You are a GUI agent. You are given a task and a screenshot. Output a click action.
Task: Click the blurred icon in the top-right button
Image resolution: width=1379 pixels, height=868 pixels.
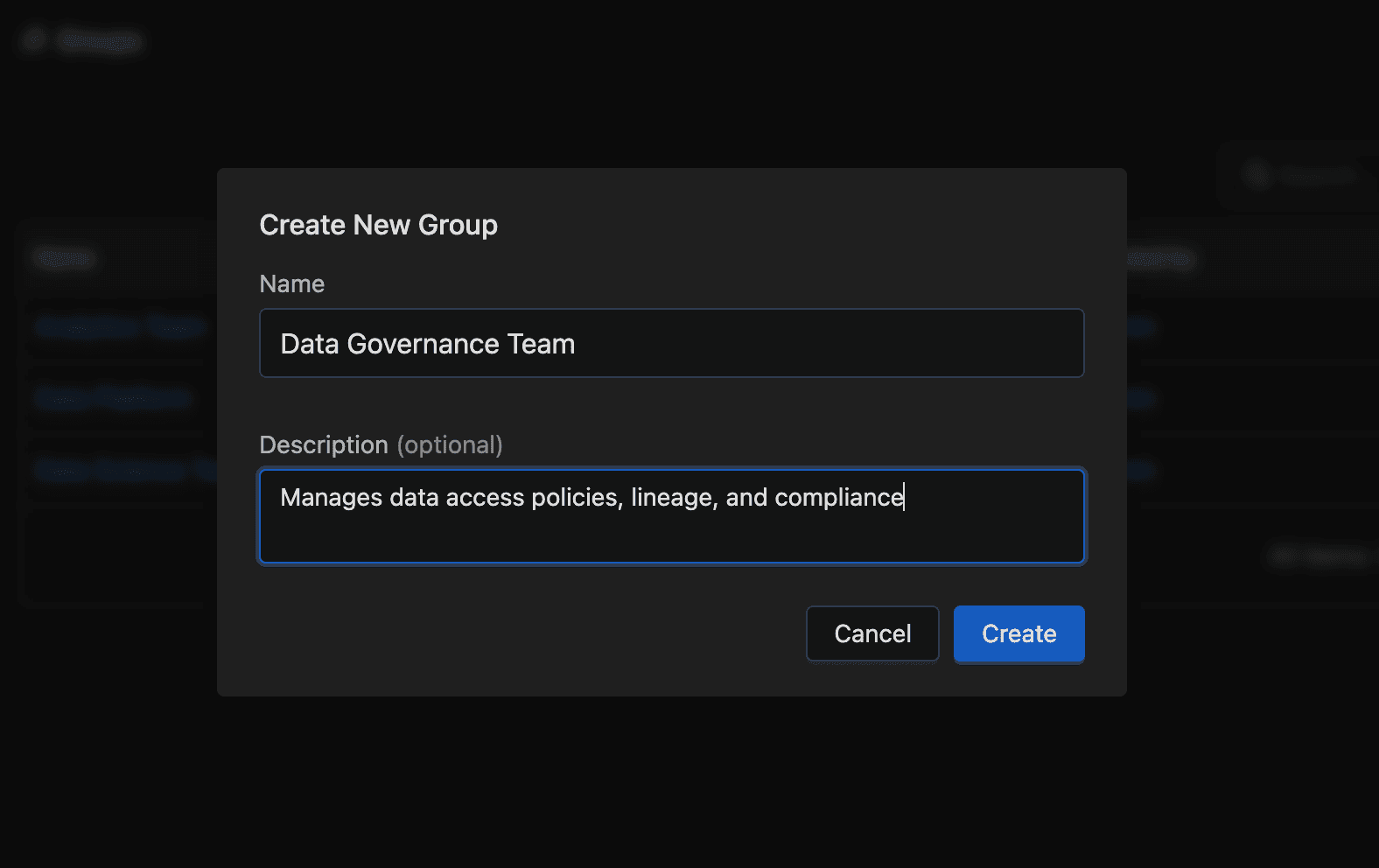tap(1257, 175)
